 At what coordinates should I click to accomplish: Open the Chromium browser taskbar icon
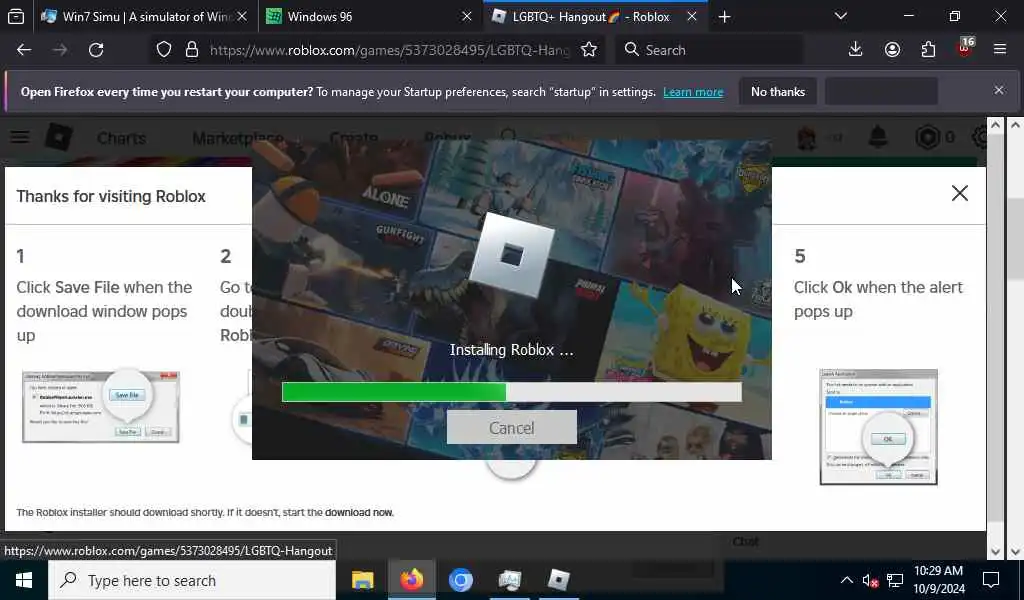coord(460,580)
